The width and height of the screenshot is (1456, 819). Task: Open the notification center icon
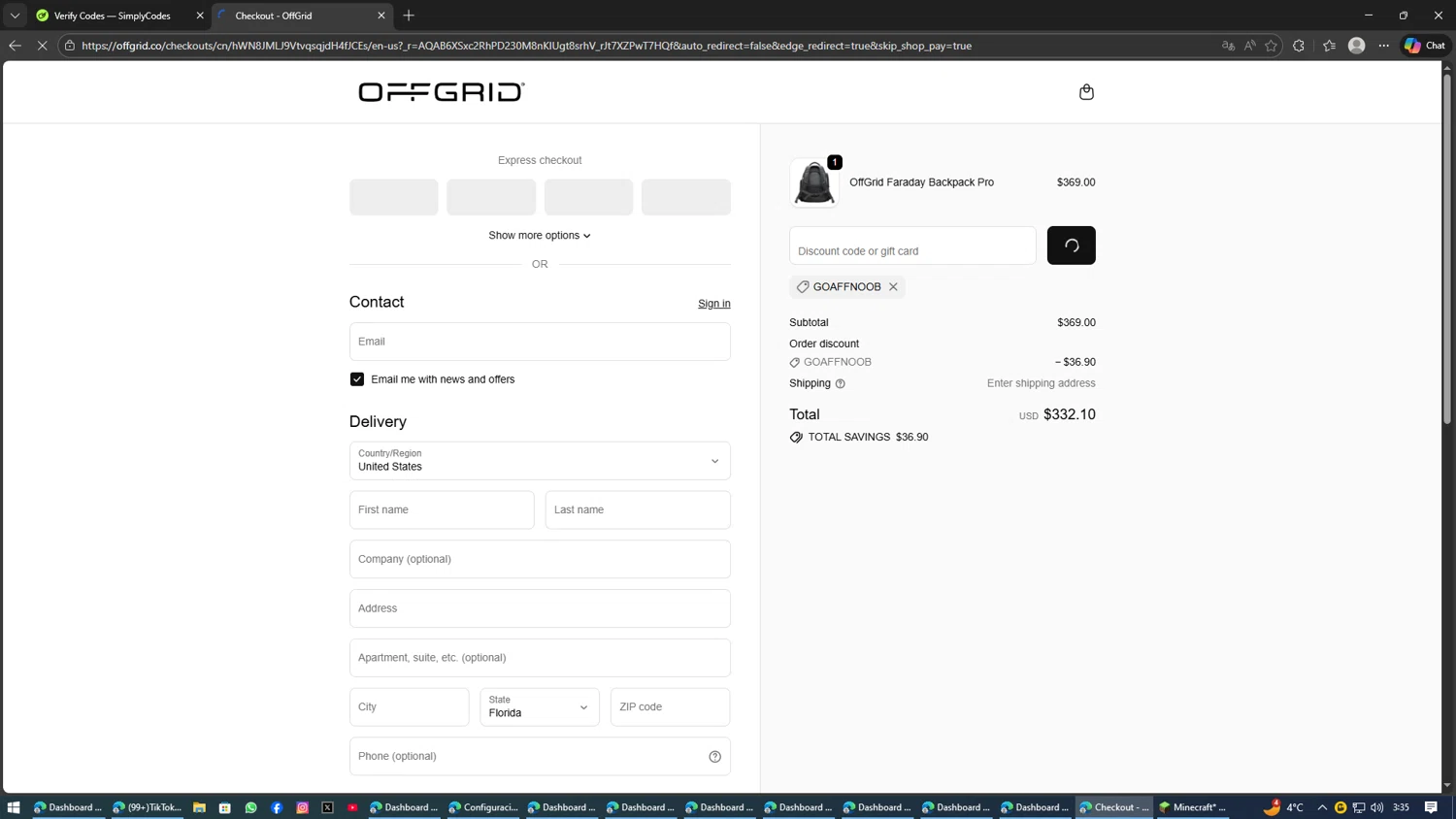point(1431,807)
